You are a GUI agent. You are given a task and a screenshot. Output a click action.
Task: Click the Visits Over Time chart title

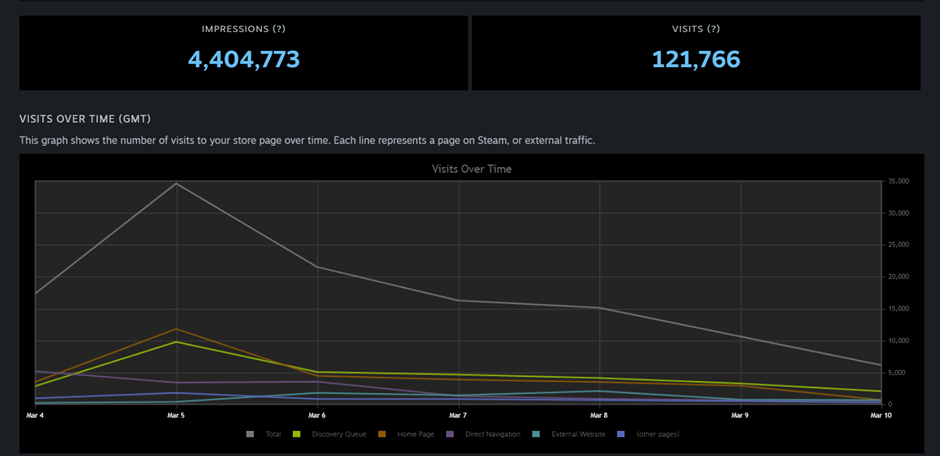coord(471,169)
